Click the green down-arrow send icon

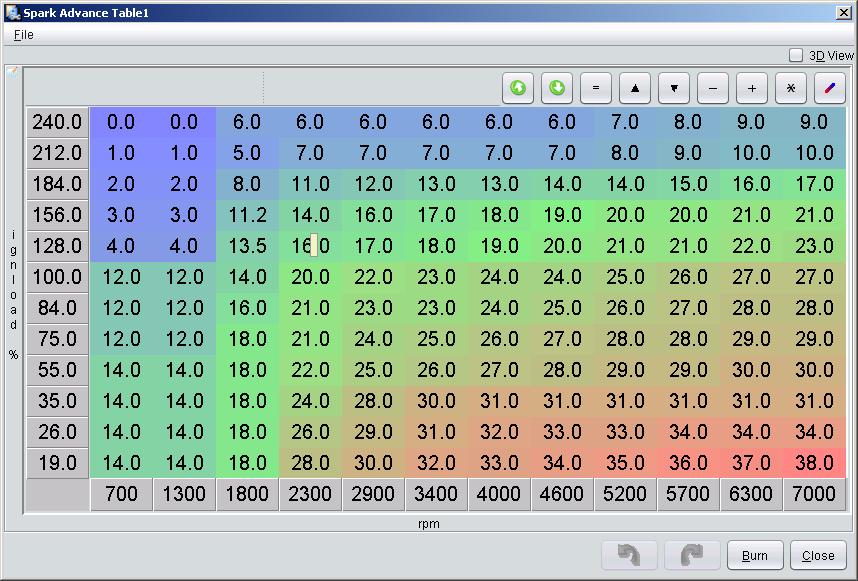(557, 88)
